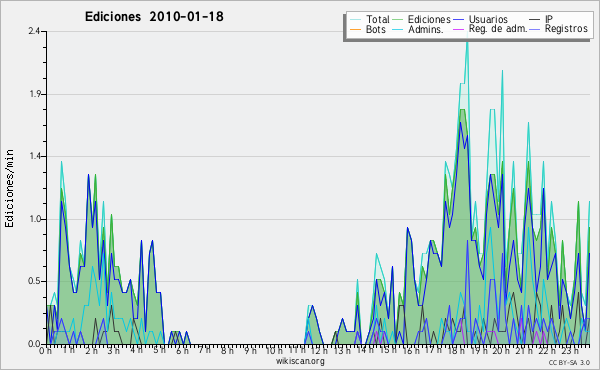Screen dimensions: 600x370
Task: Click the 1.4 y-axis value
Action: point(35,156)
